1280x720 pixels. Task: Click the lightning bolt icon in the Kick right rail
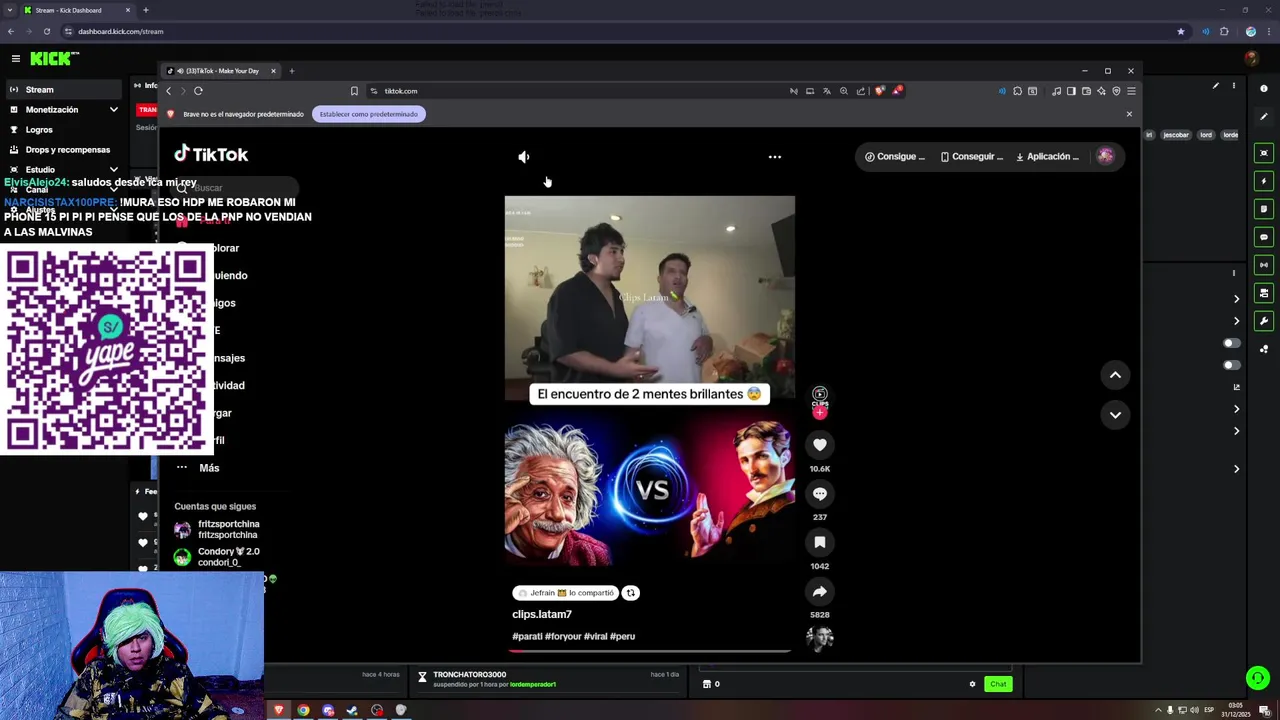(x=1264, y=181)
